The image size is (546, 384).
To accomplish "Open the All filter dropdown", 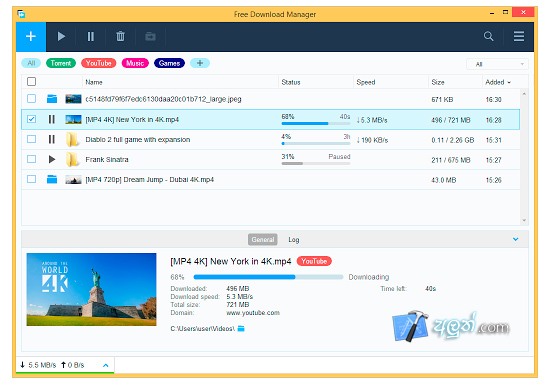I will [497, 64].
